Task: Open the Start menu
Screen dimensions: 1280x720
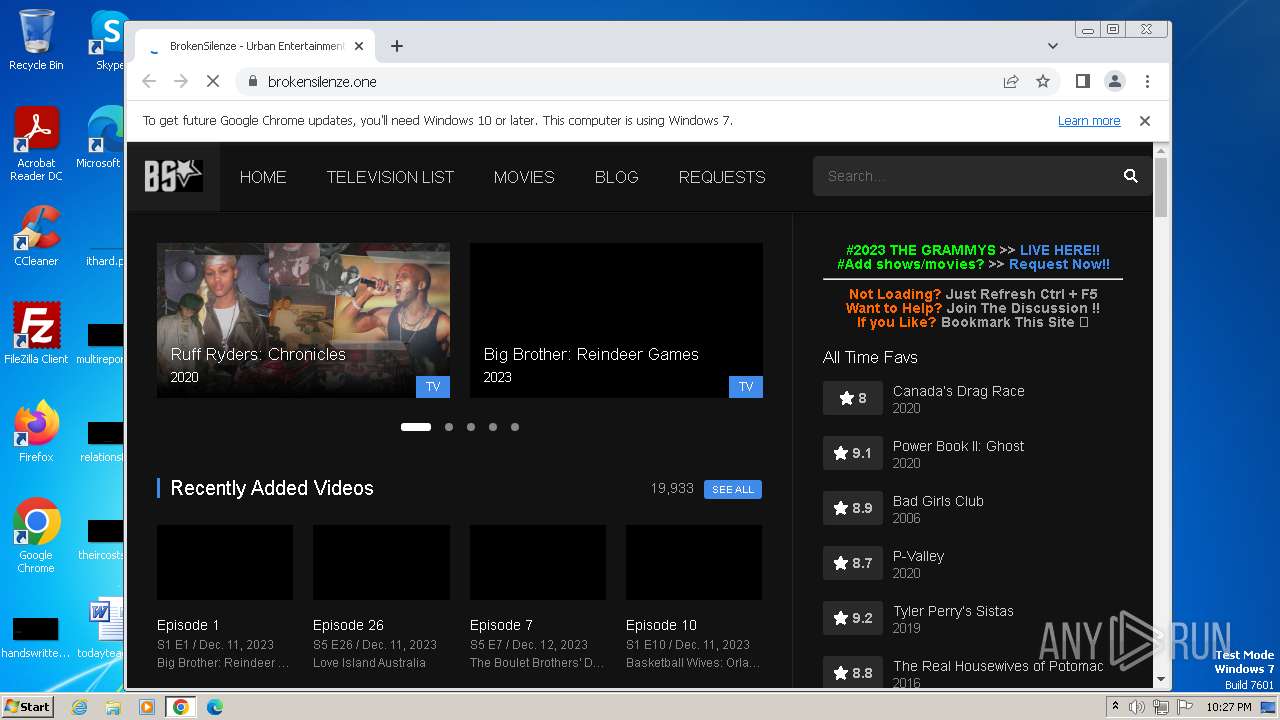Action: [x=27, y=706]
